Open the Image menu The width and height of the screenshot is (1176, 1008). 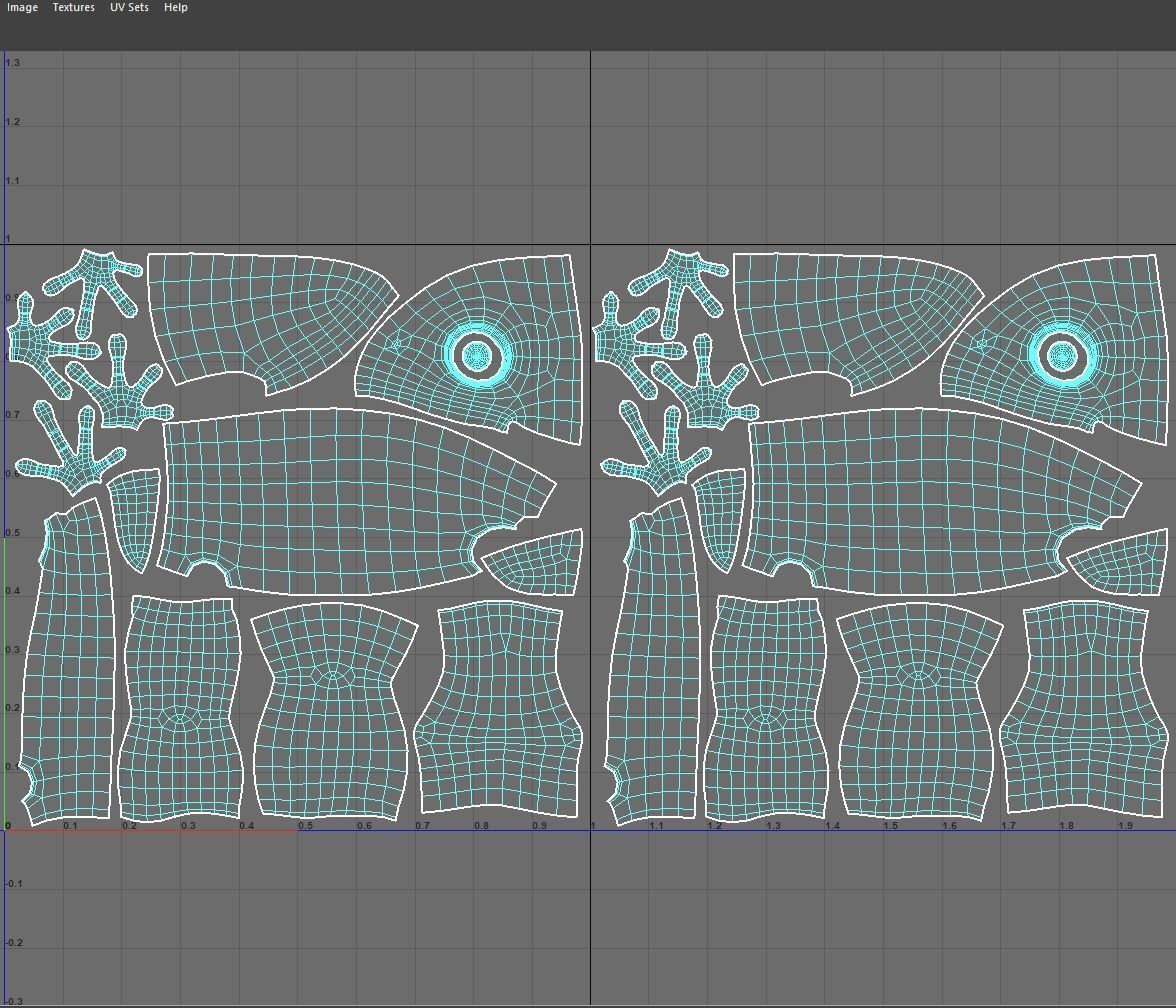pos(22,8)
